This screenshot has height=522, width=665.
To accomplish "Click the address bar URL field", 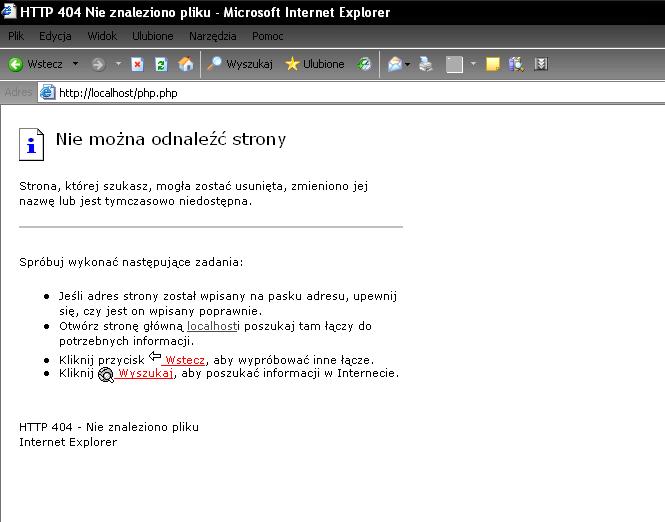I will [x=351, y=93].
